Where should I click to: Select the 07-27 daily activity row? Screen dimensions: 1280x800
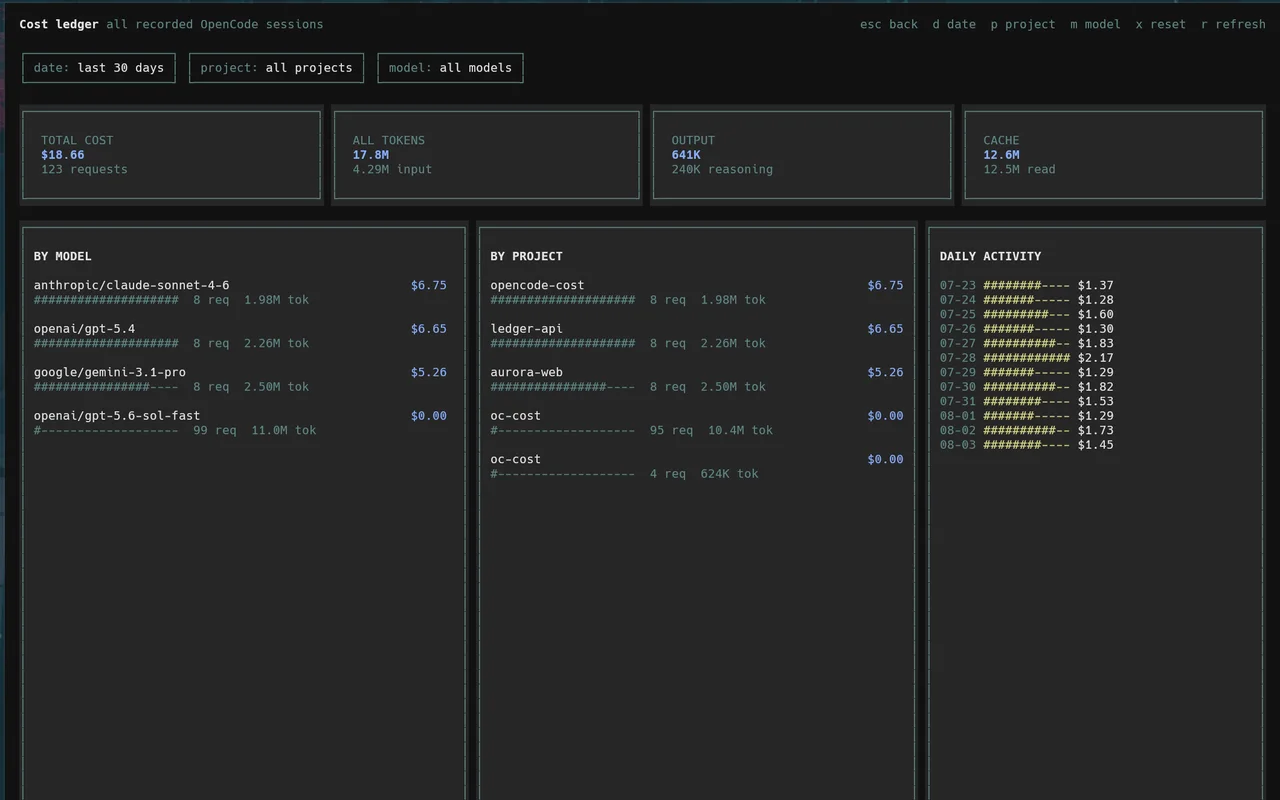(1026, 343)
